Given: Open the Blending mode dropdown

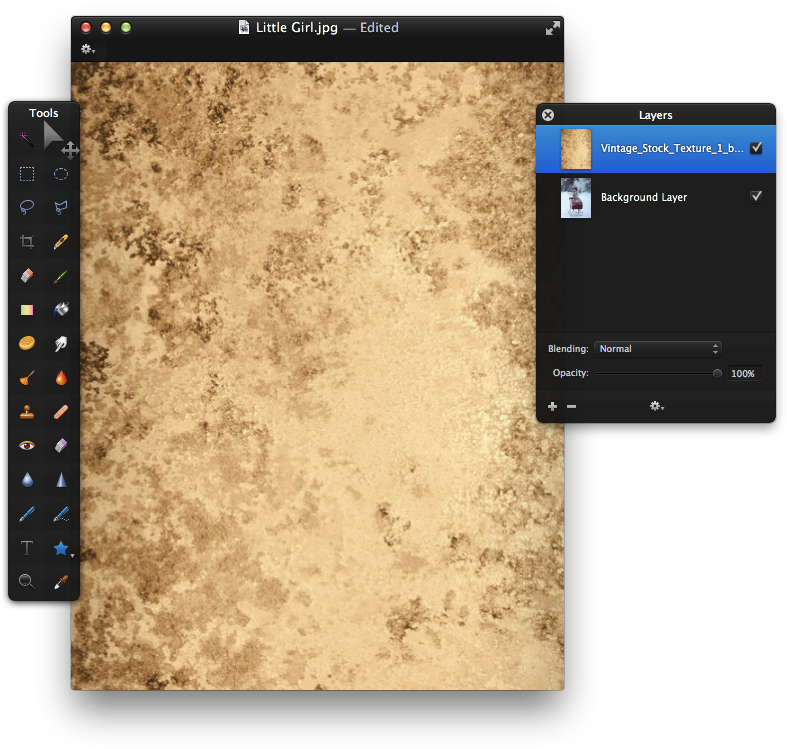Looking at the screenshot, I should coord(657,349).
